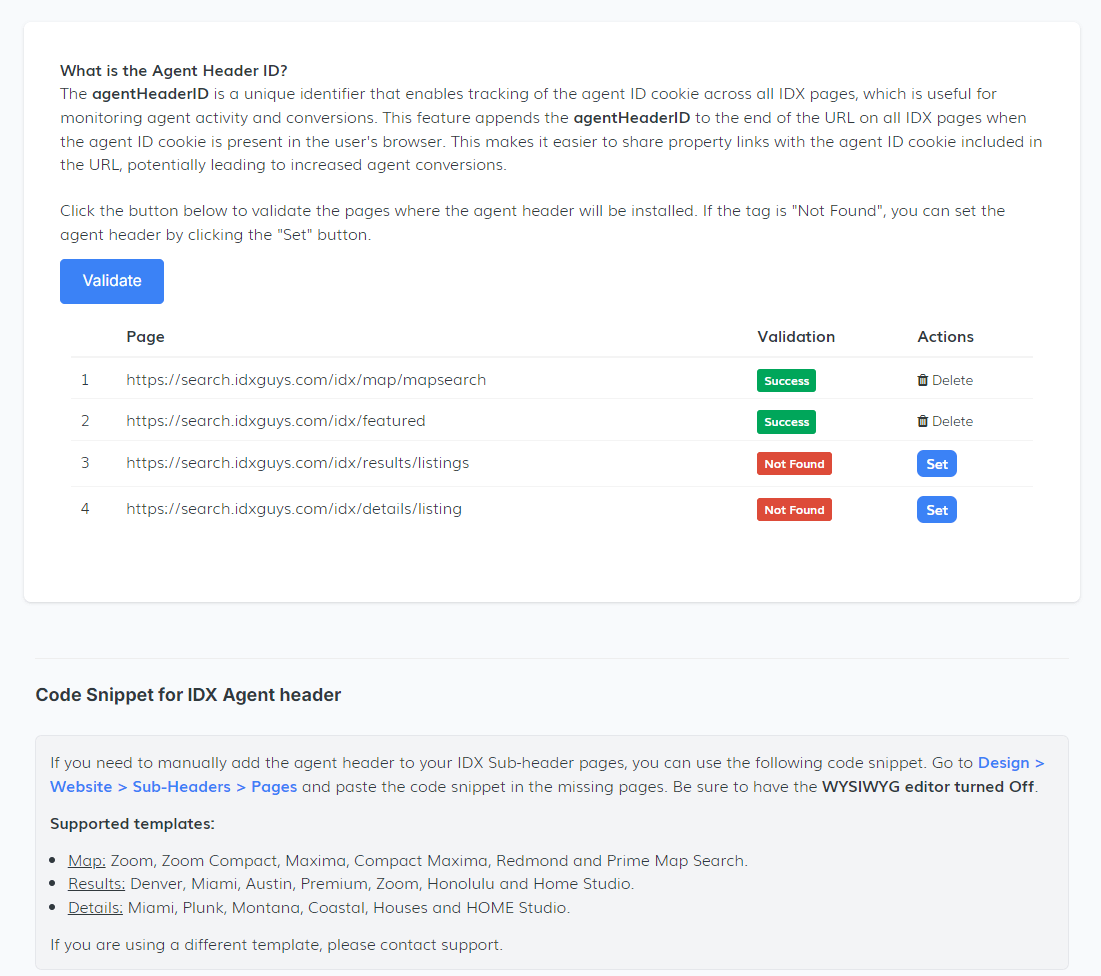The image size is (1101, 976).
Task: Click Not Found badge for results/listings
Action: (x=794, y=464)
